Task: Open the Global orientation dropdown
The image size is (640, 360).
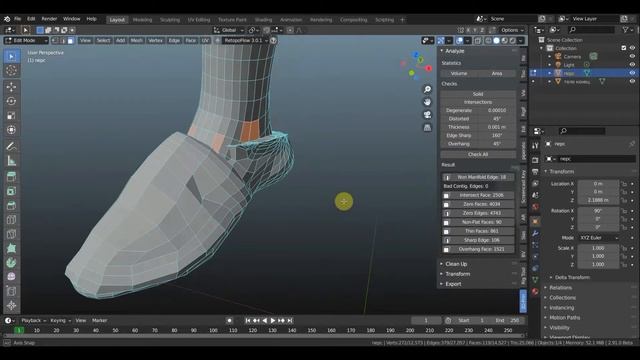Action: [229, 30]
